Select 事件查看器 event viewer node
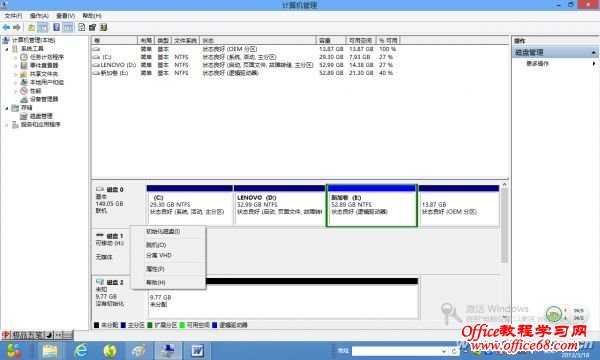Image resolution: width=600 pixels, height=360 pixels. pyautogui.click(x=44, y=65)
